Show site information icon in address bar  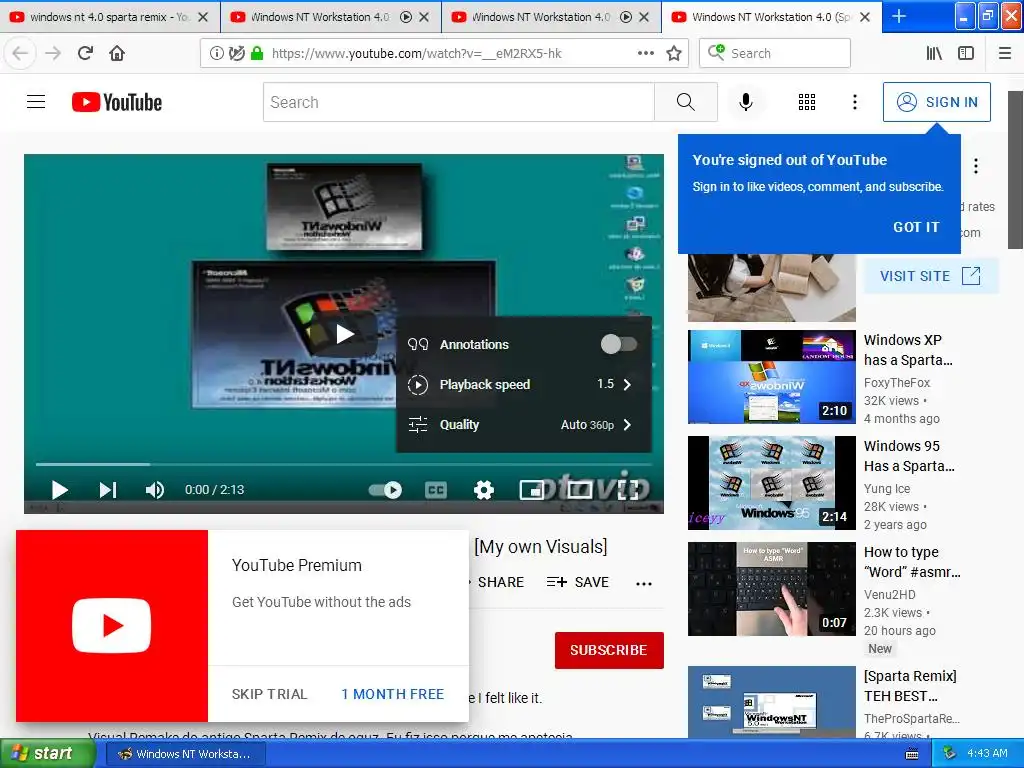[x=216, y=54]
